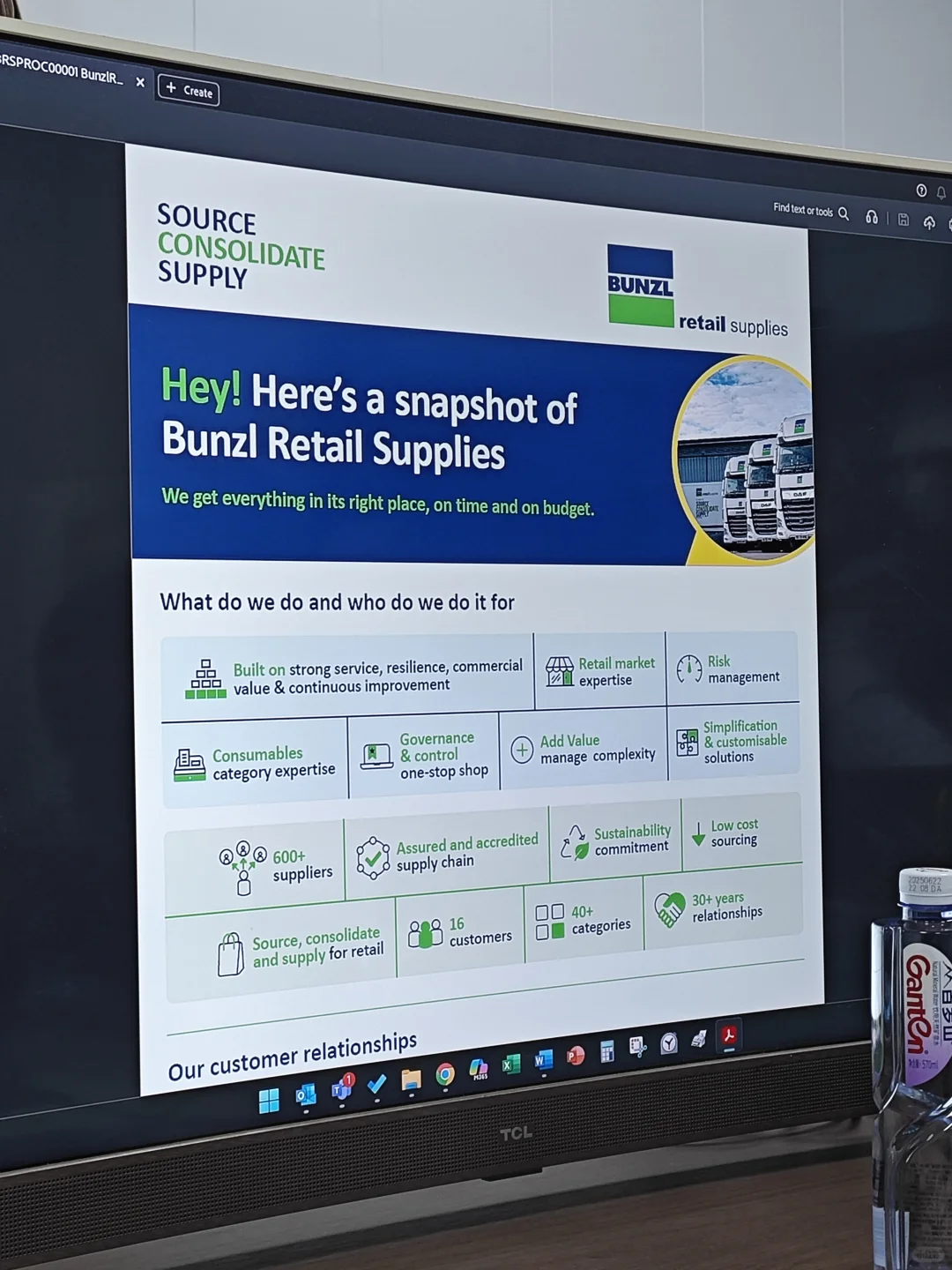This screenshot has width=952, height=1270.
Task: Click the 'Risk management' gauge icon
Action: [688, 669]
